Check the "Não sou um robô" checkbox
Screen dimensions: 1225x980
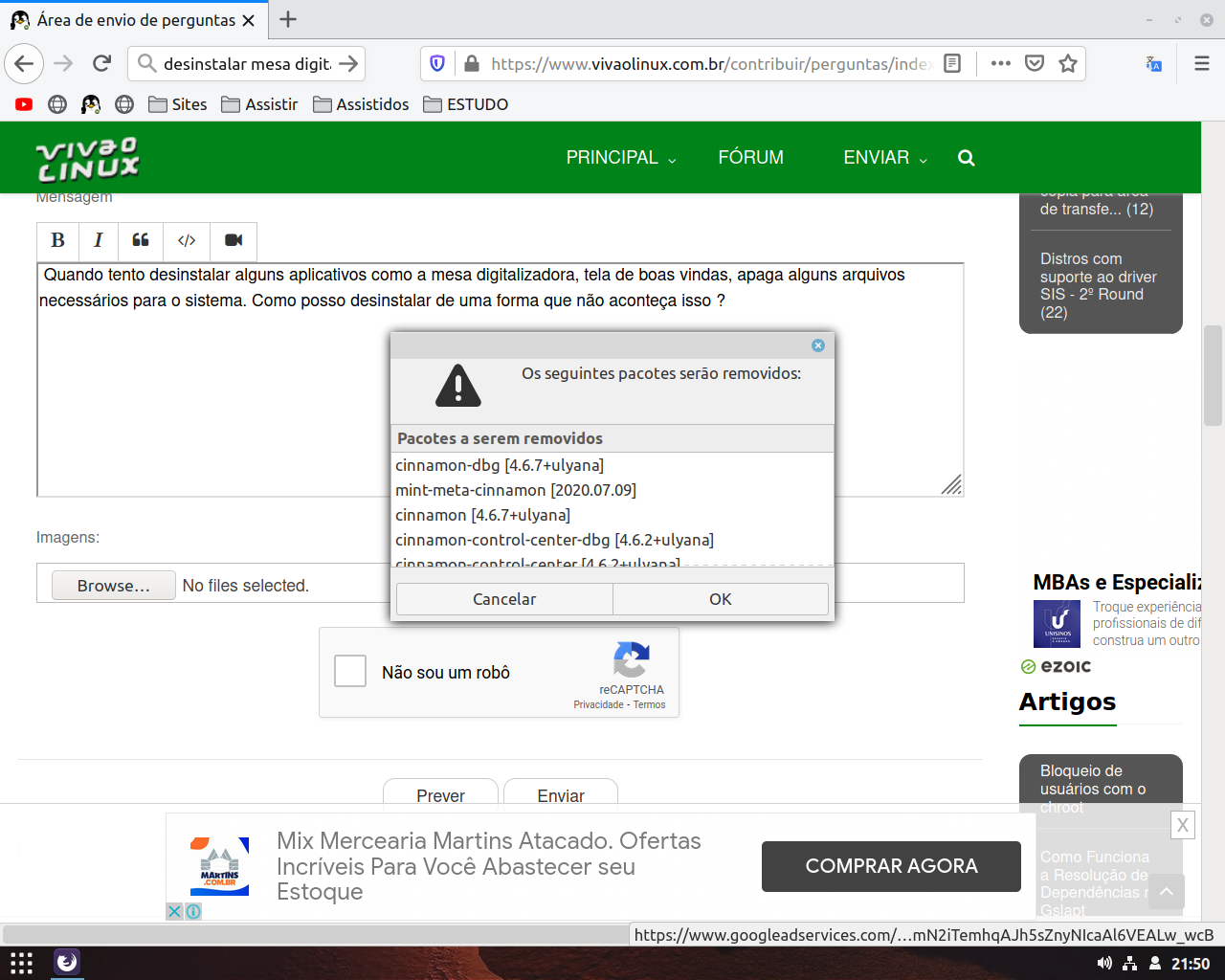tap(350, 671)
